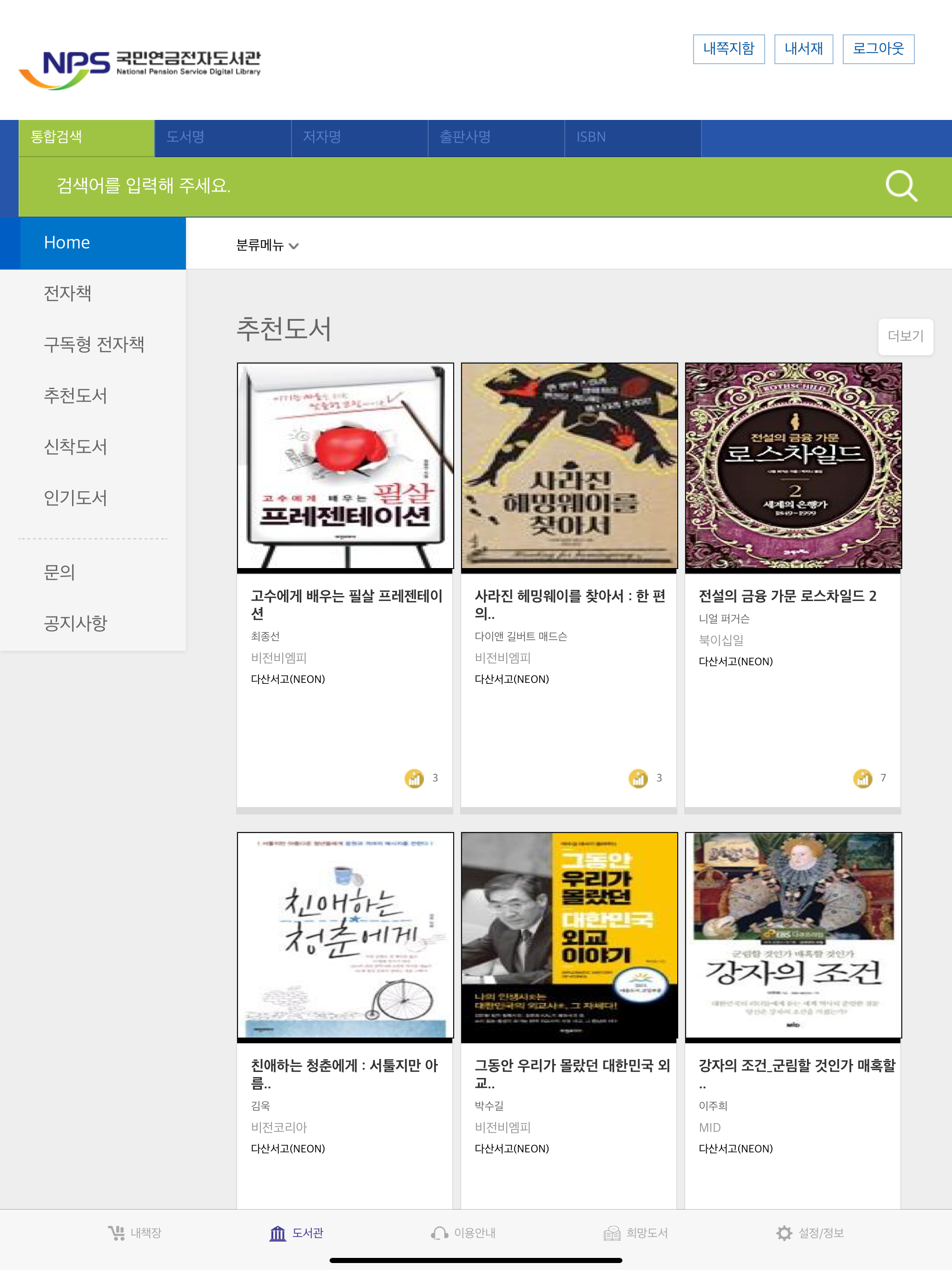Click author name 이주희
952x1270 pixels.
pos(713,1106)
